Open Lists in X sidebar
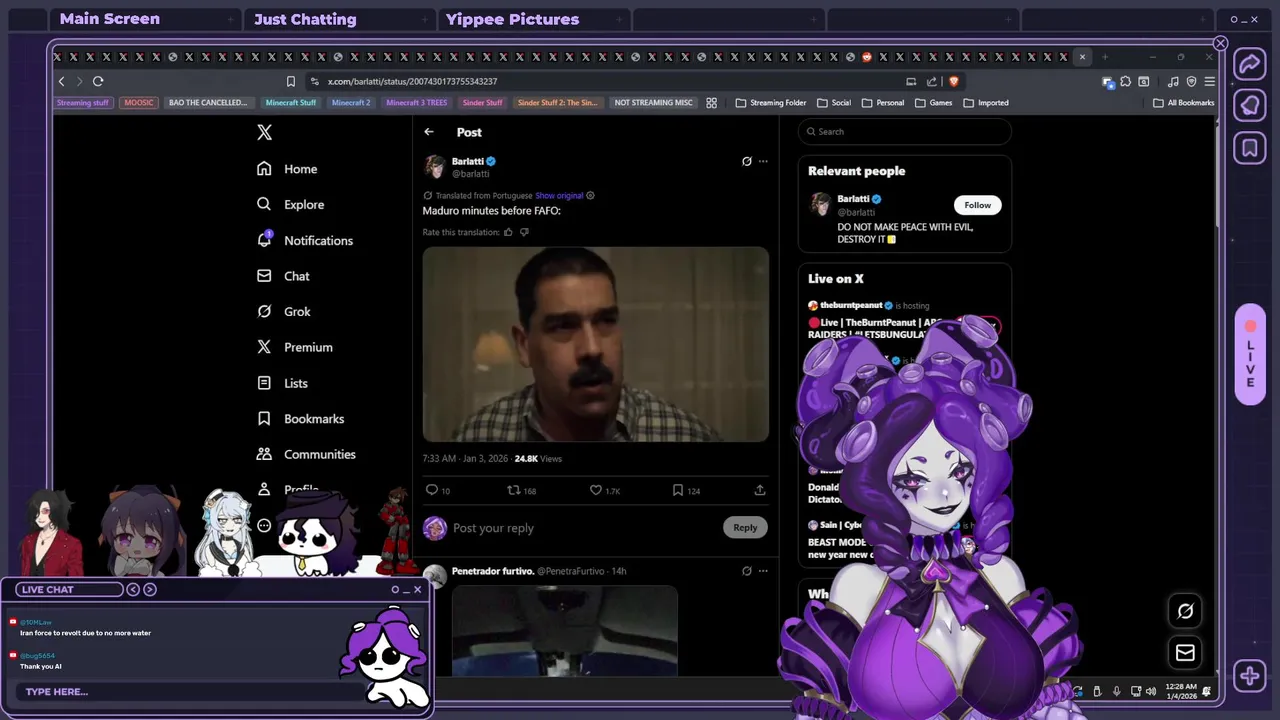The height and width of the screenshot is (720, 1280). pos(282,383)
